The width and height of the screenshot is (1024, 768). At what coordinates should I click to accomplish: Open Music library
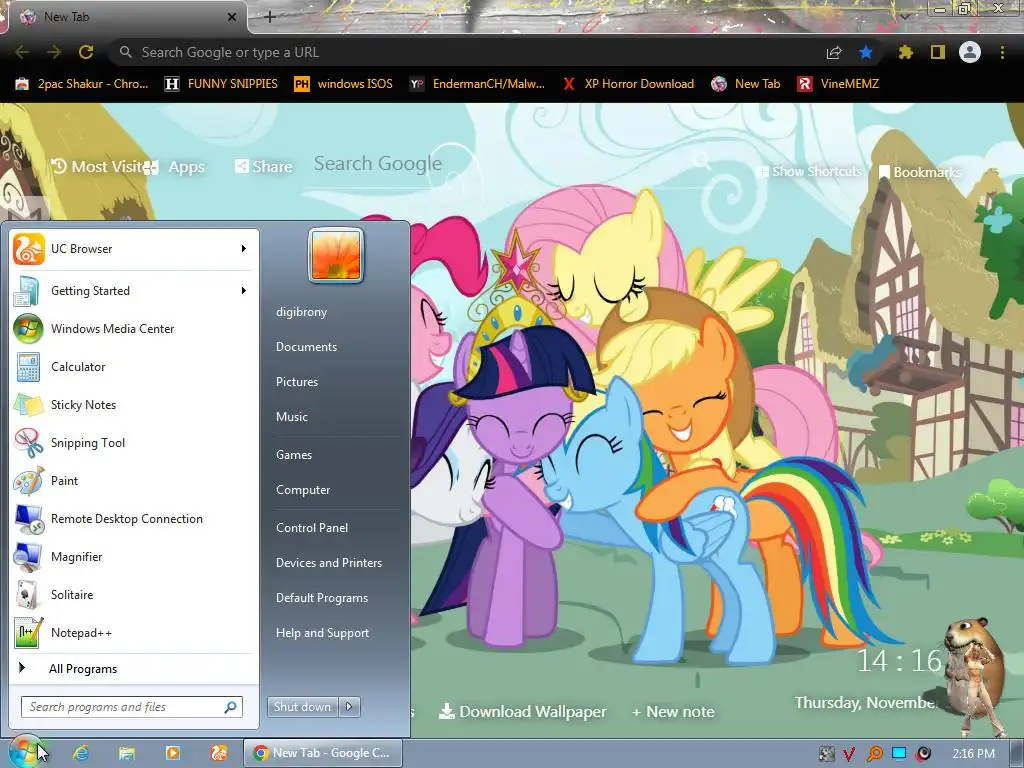pyautogui.click(x=291, y=417)
